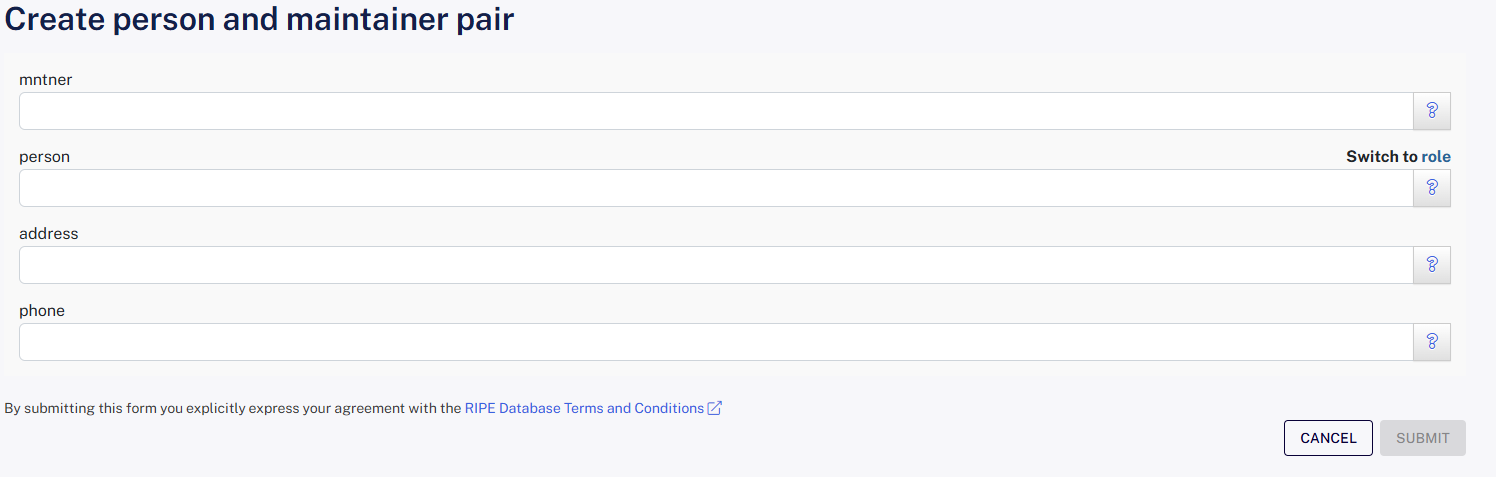This screenshot has height=477, width=1496.
Task: Focus the phone input field
Action: coord(715,342)
